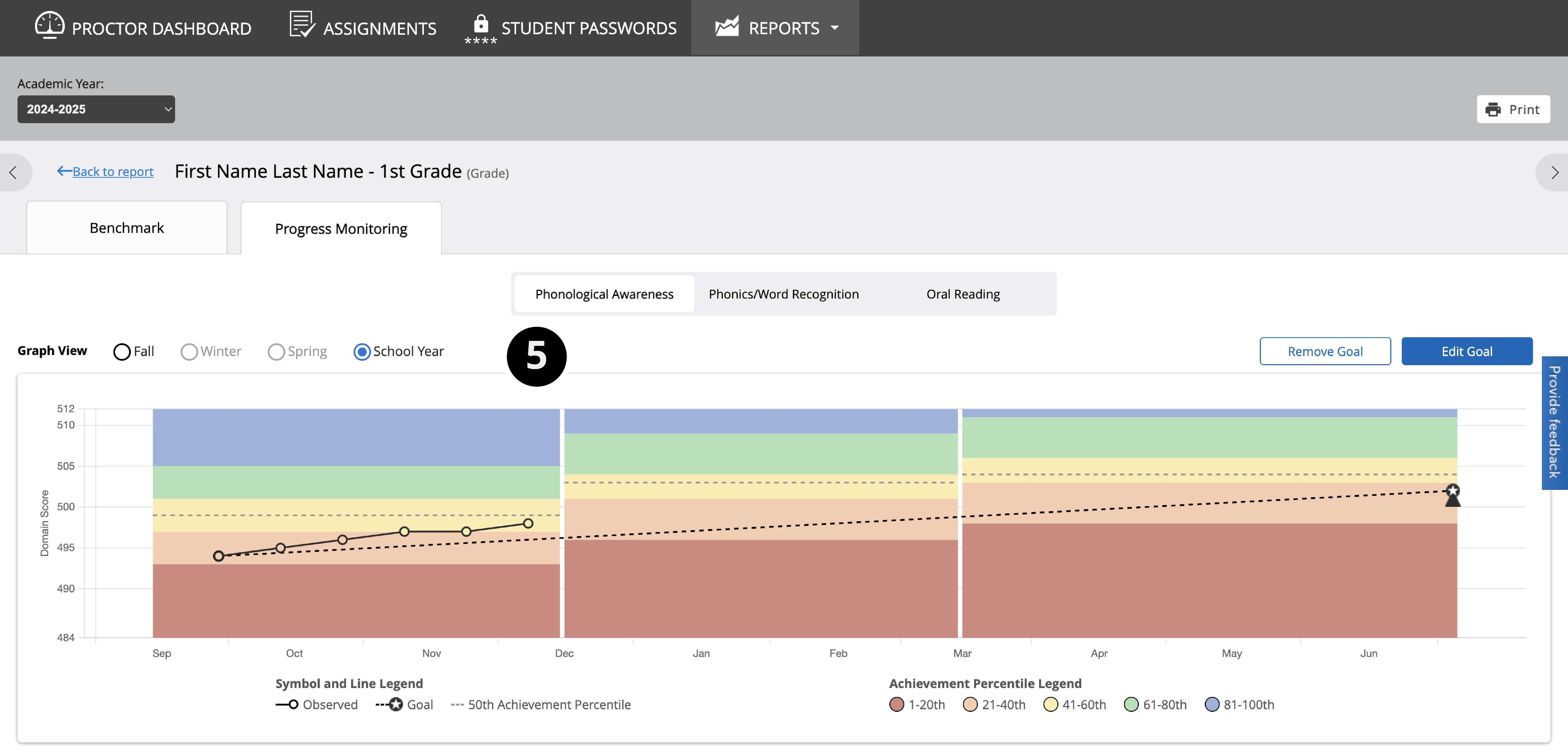Image resolution: width=1568 pixels, height=756 pixels.
Task: Click the Assignments checklist icon
Action: [x=302, y=25]
